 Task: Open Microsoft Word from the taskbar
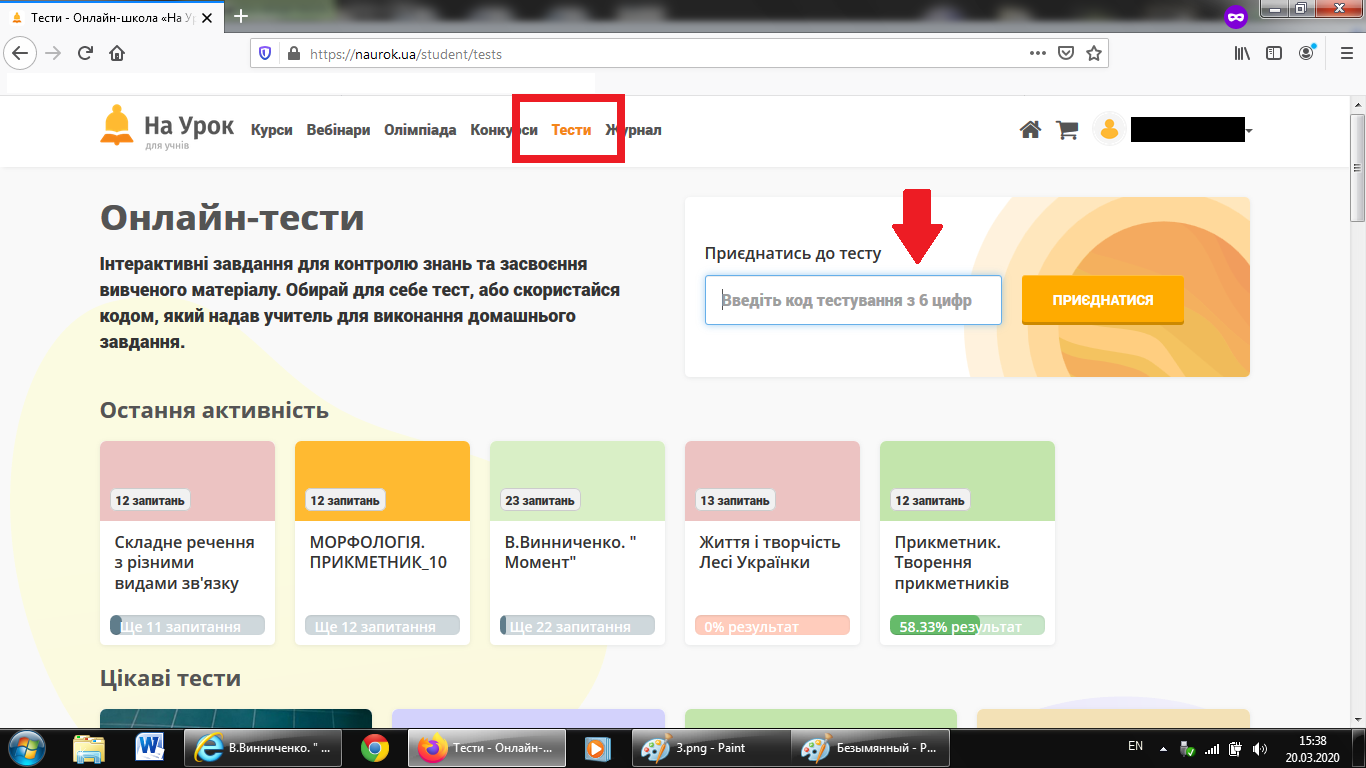tap(151, 747)
